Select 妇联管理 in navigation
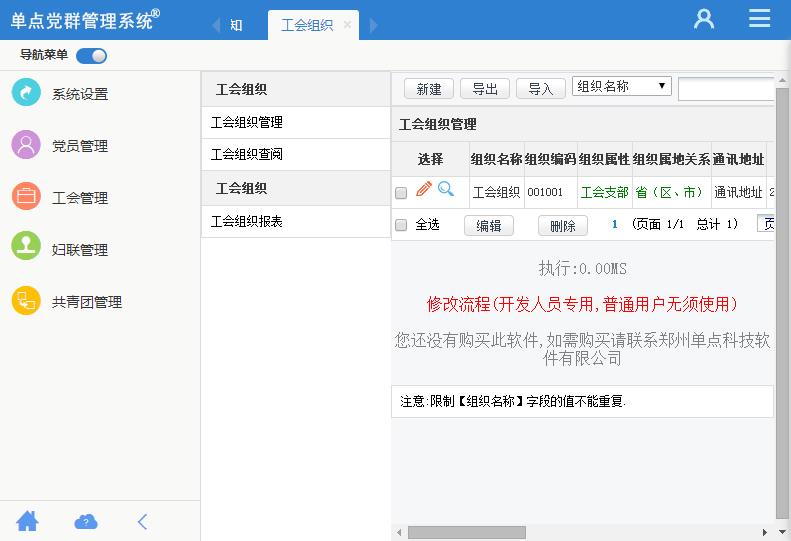Image resolution: width=791 pixels, height=541 pixels. pos(80,250)
